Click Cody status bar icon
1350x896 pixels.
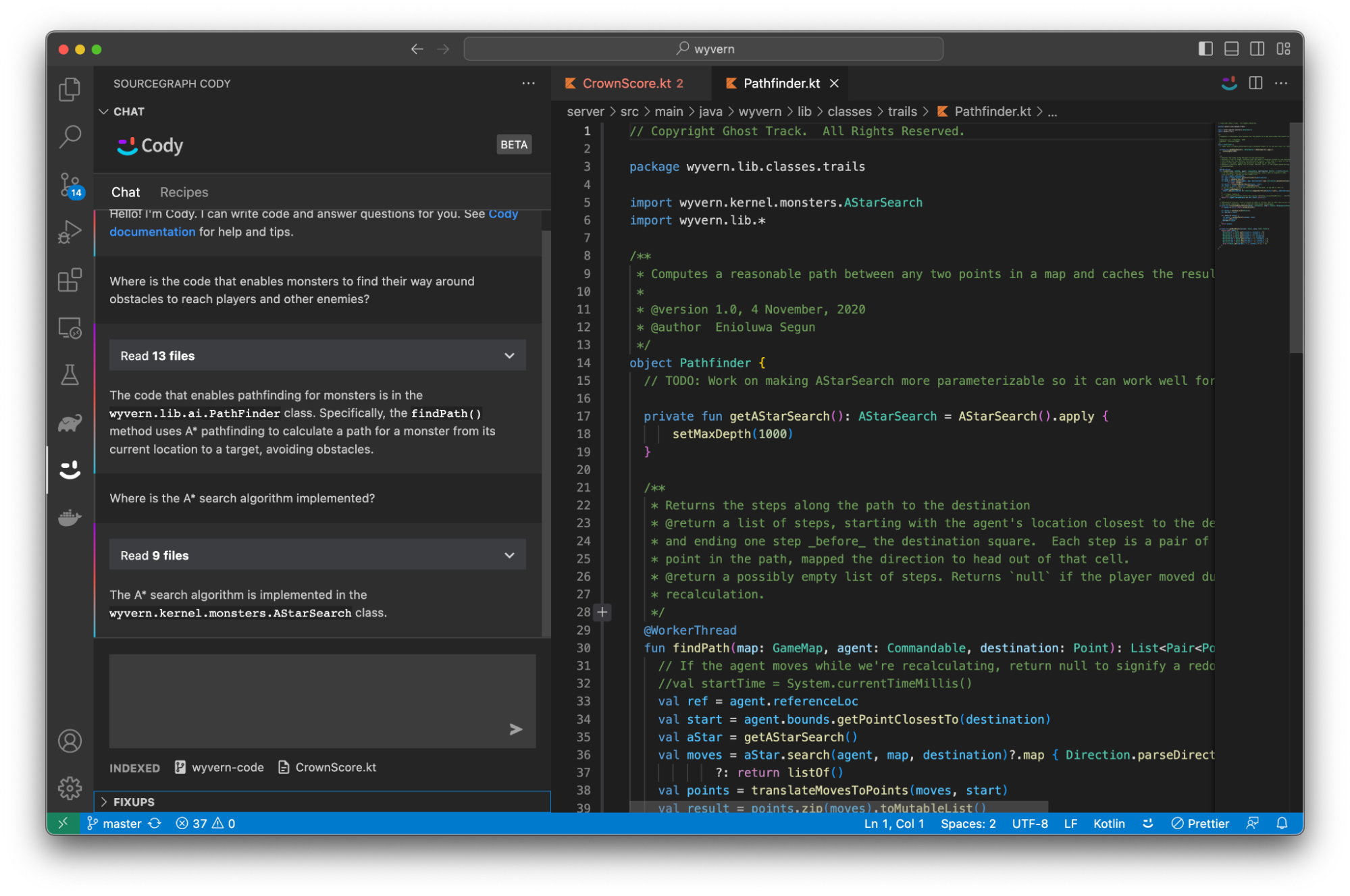pos(1147,823)
